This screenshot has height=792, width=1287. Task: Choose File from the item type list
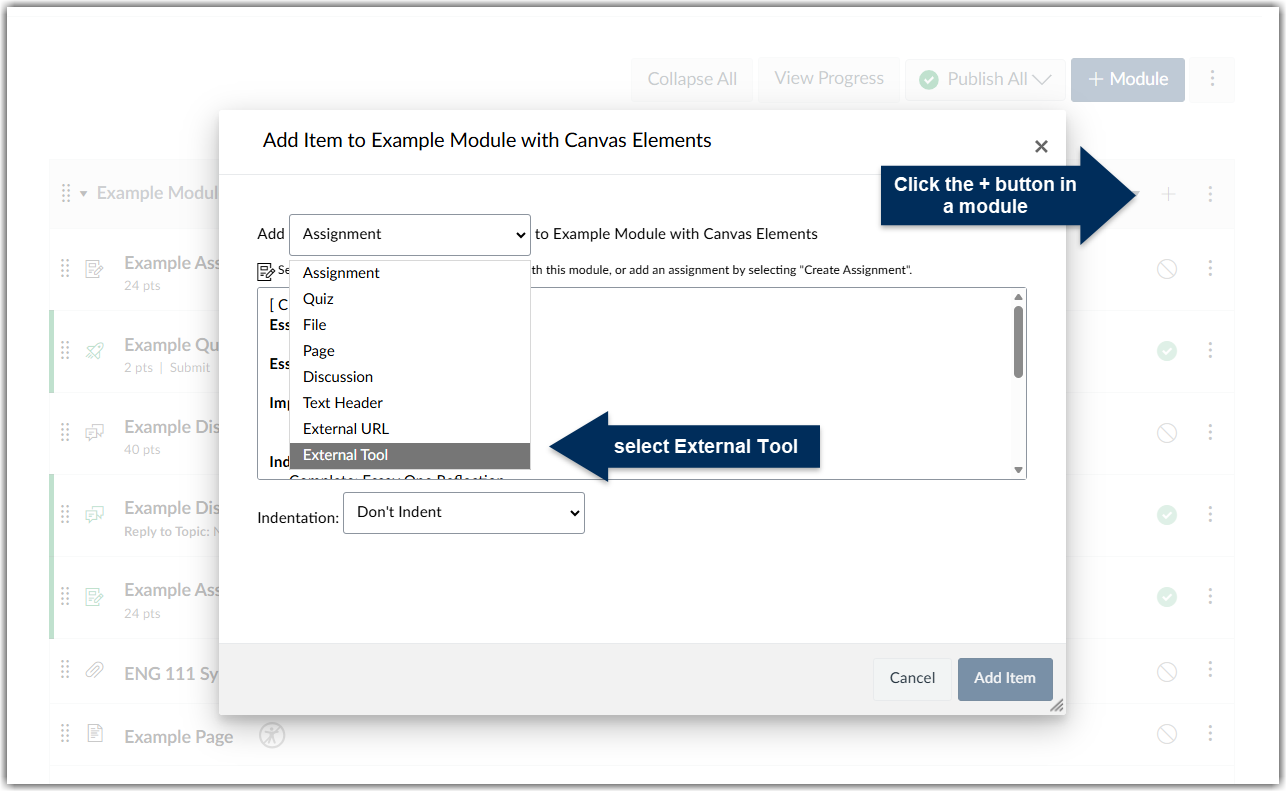coord(410,325)
